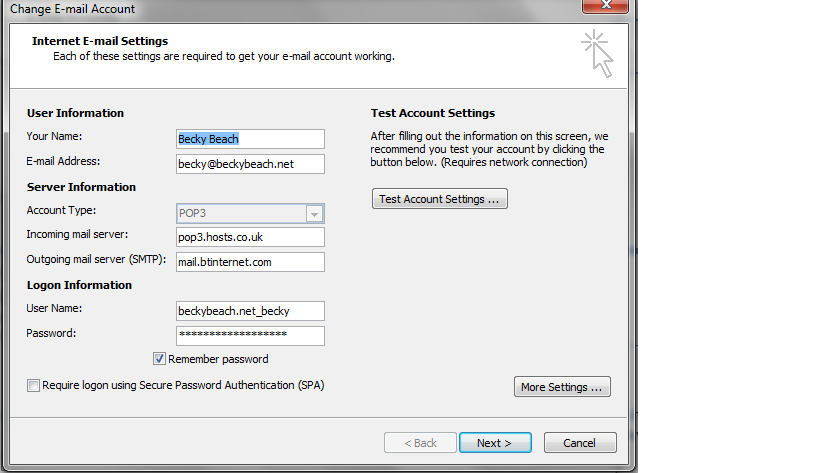This screenshot has height=473, width=819.
Task: Click the Test Account Settings heading text
Action: pos(433,113)
